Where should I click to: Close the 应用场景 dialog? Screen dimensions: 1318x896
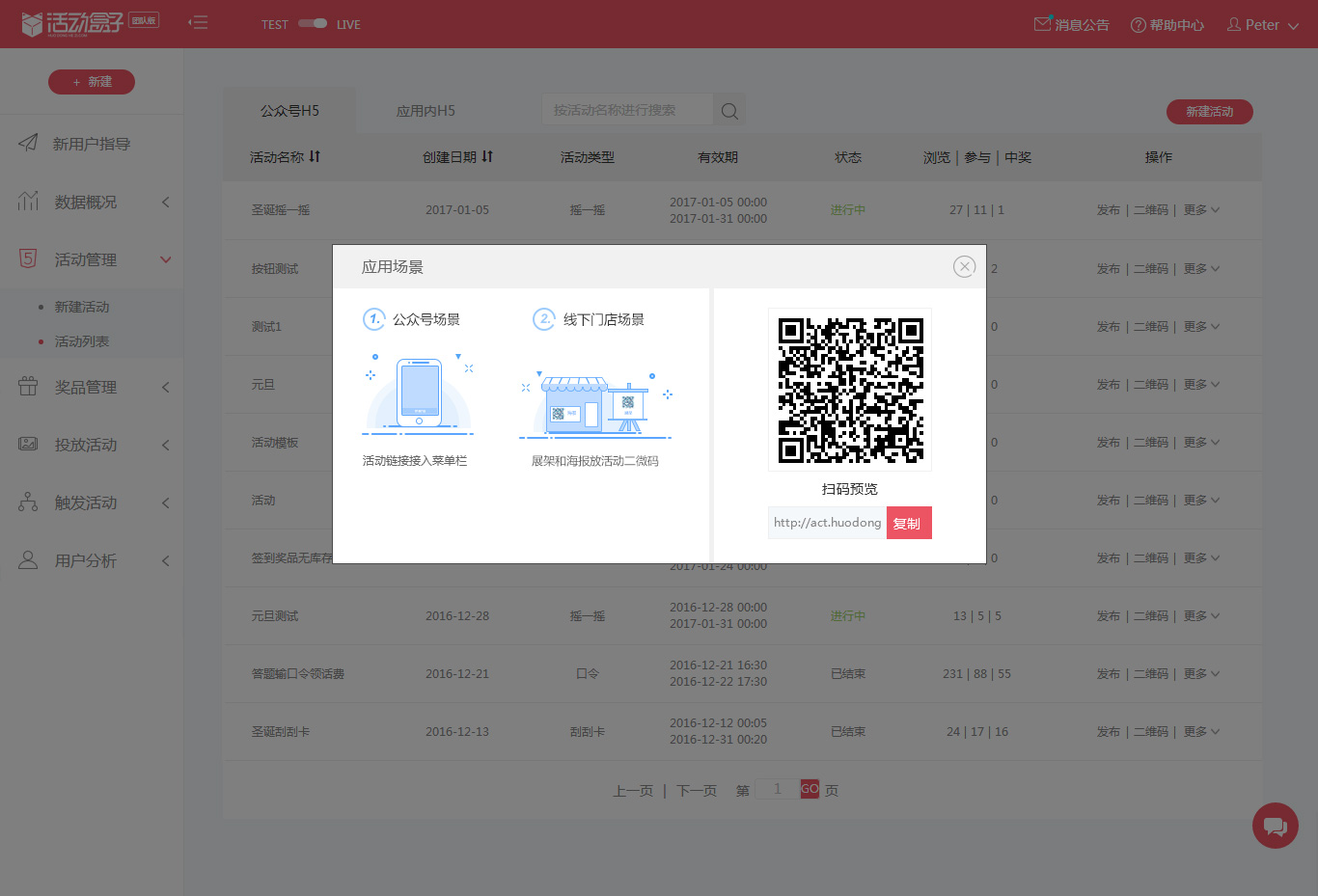(964, 266)
